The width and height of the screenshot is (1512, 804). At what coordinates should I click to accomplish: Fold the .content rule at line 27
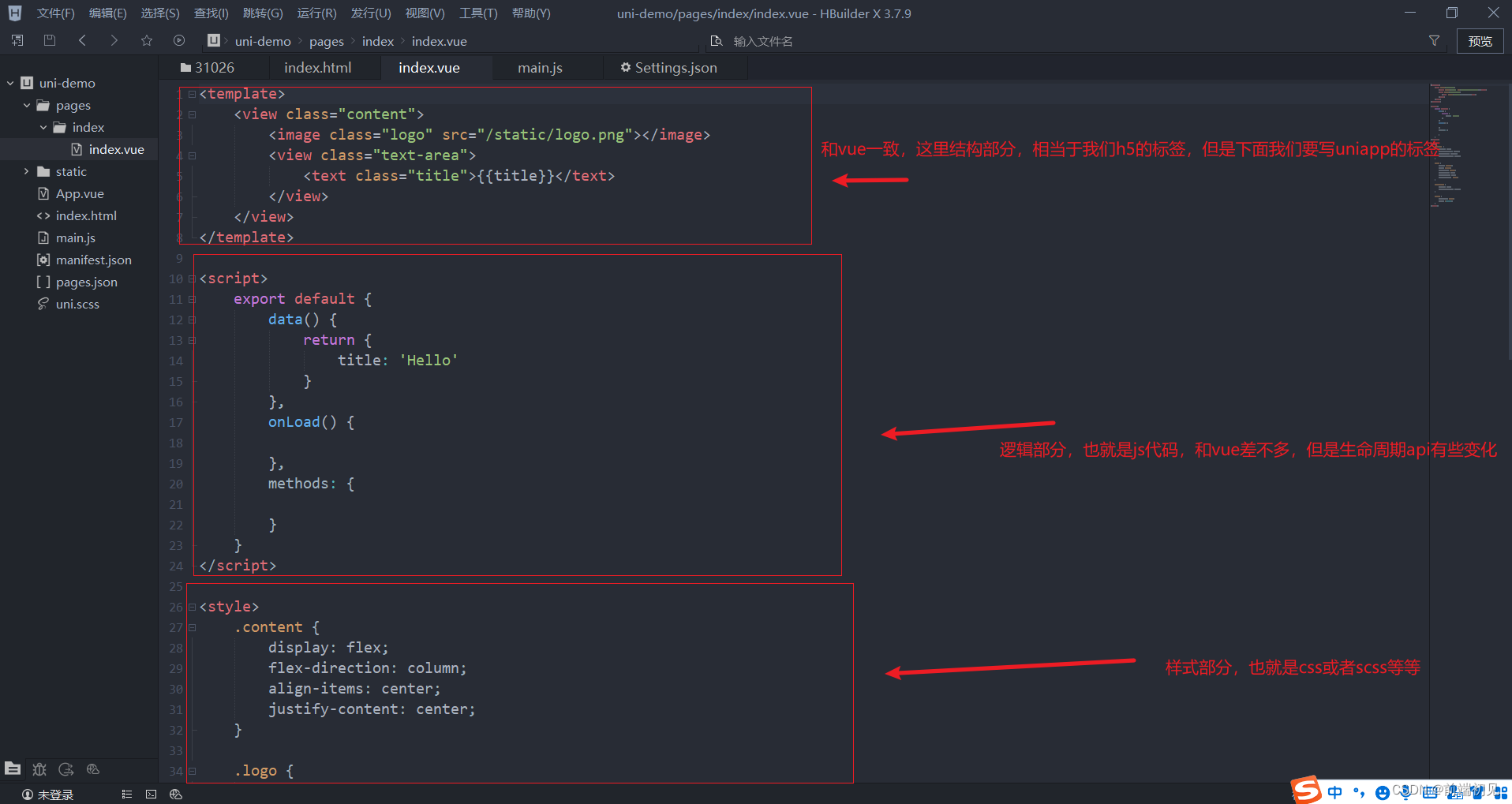coord(192,627)
